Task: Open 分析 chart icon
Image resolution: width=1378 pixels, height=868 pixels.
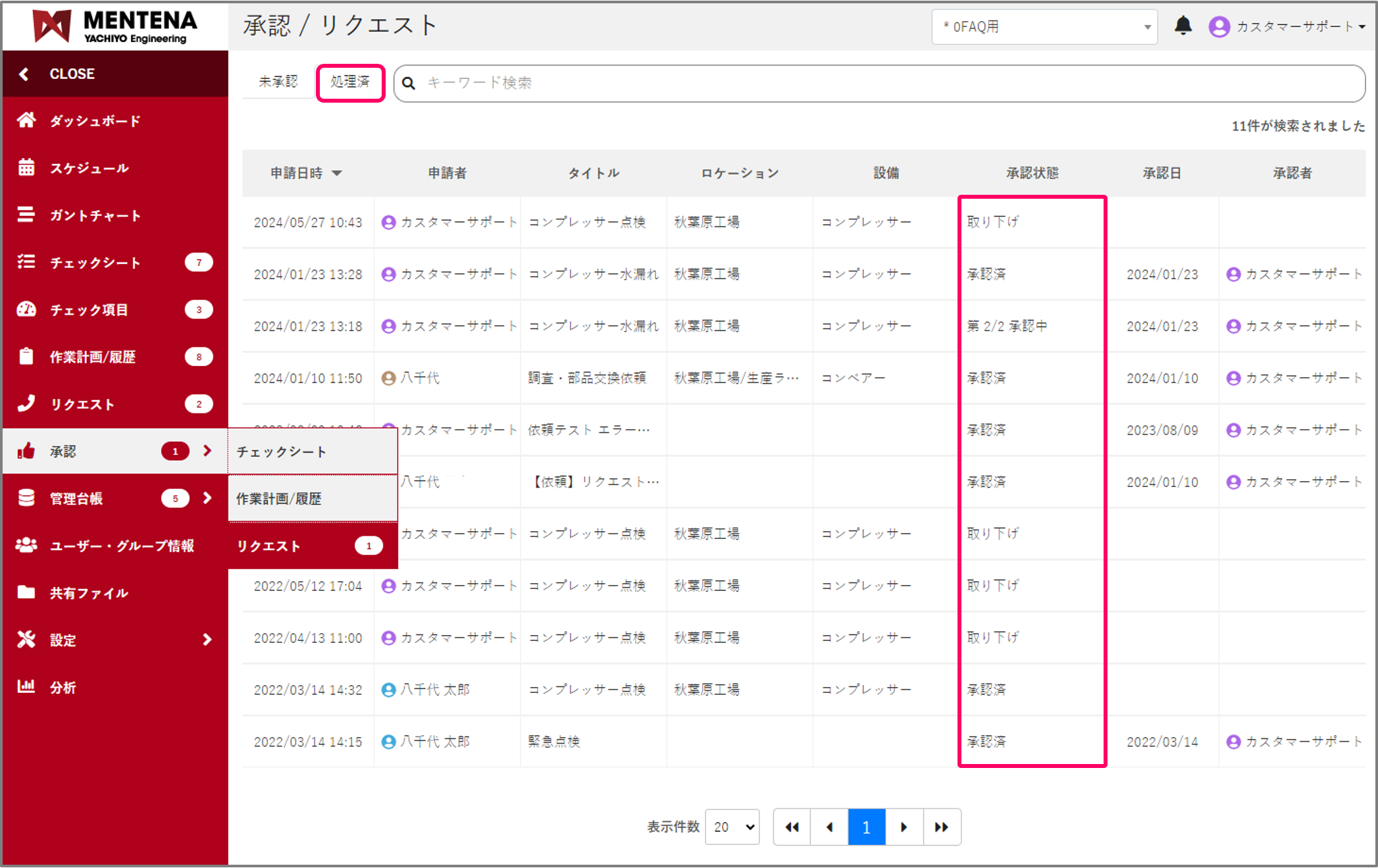Action: coord(26,686)
